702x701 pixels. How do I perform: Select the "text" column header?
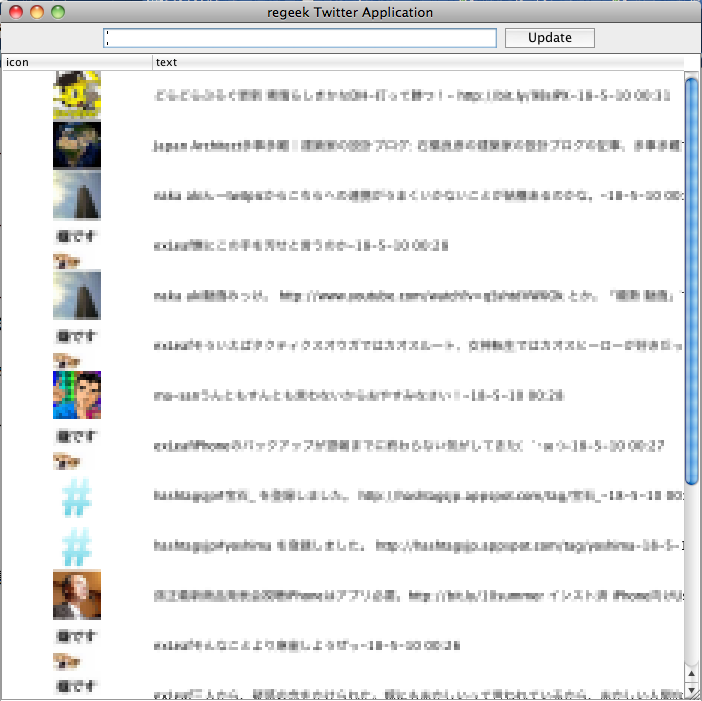click(x=418, y=62)
